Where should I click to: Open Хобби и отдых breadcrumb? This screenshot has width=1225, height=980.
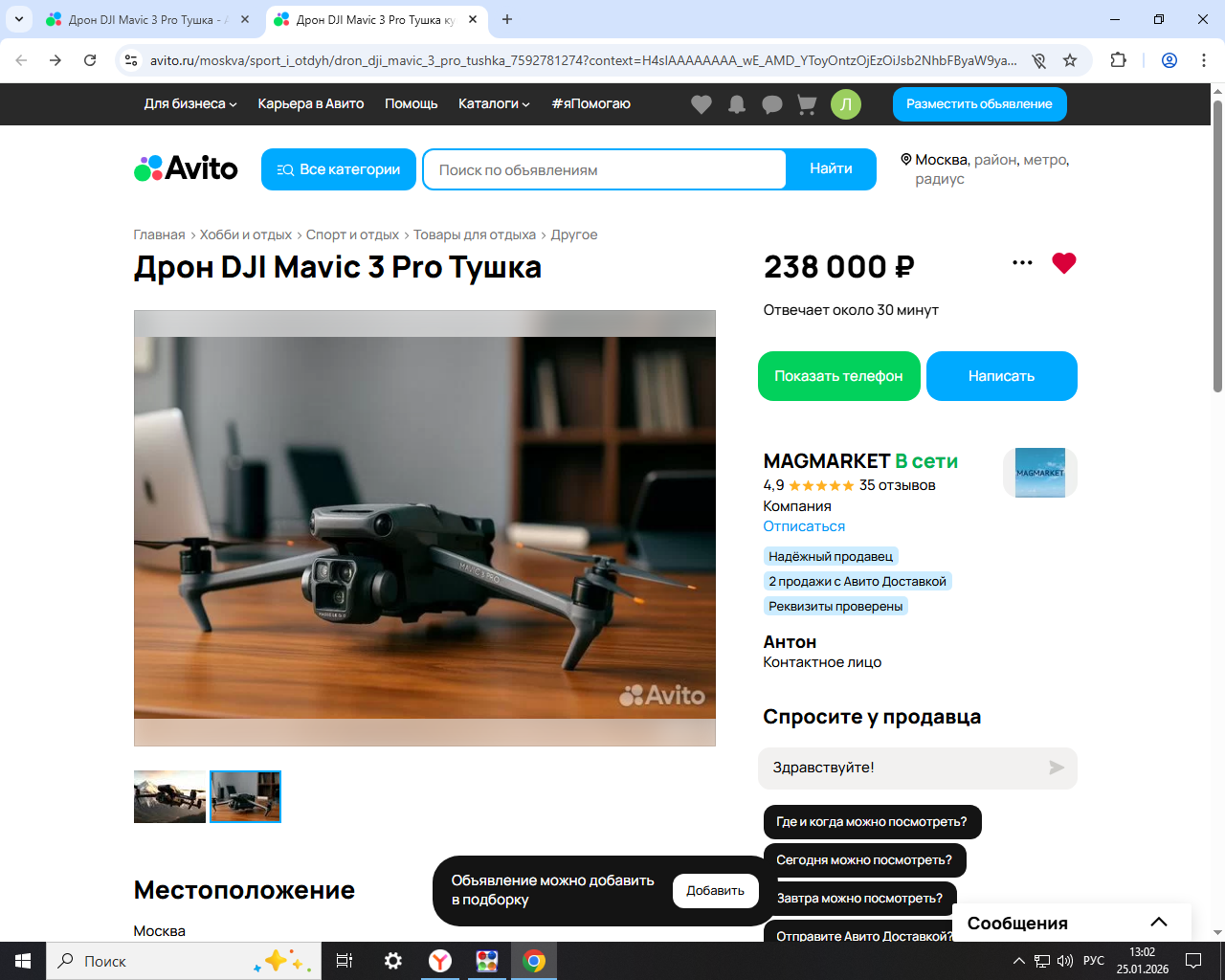tap(246, 234)
